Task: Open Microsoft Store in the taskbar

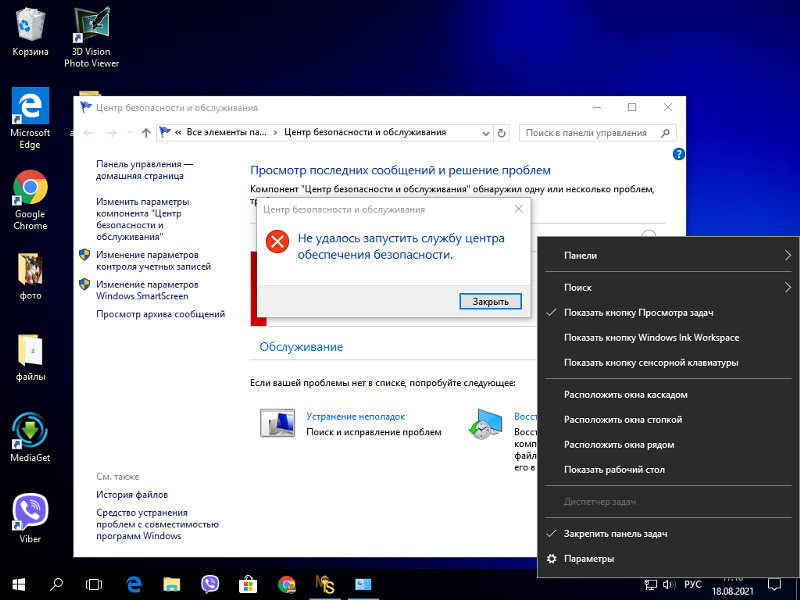Action: 249,584
